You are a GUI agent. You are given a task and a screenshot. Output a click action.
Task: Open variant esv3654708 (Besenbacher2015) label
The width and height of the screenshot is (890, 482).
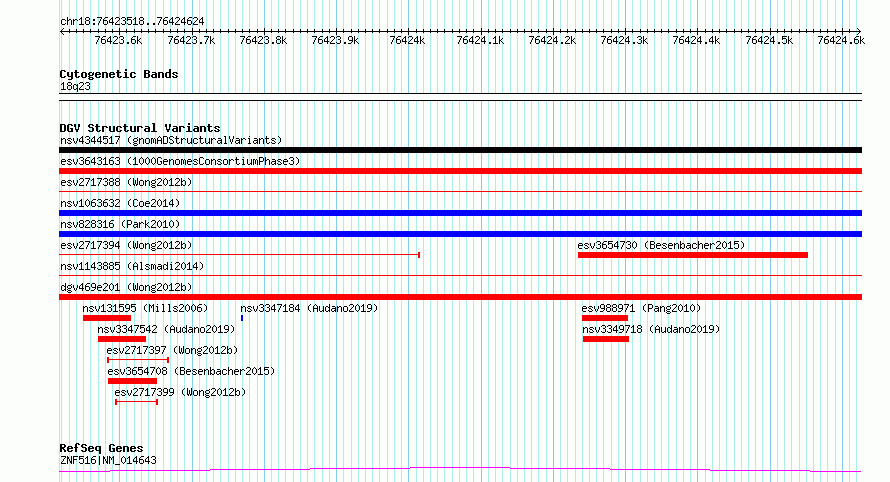click(191, 371)
